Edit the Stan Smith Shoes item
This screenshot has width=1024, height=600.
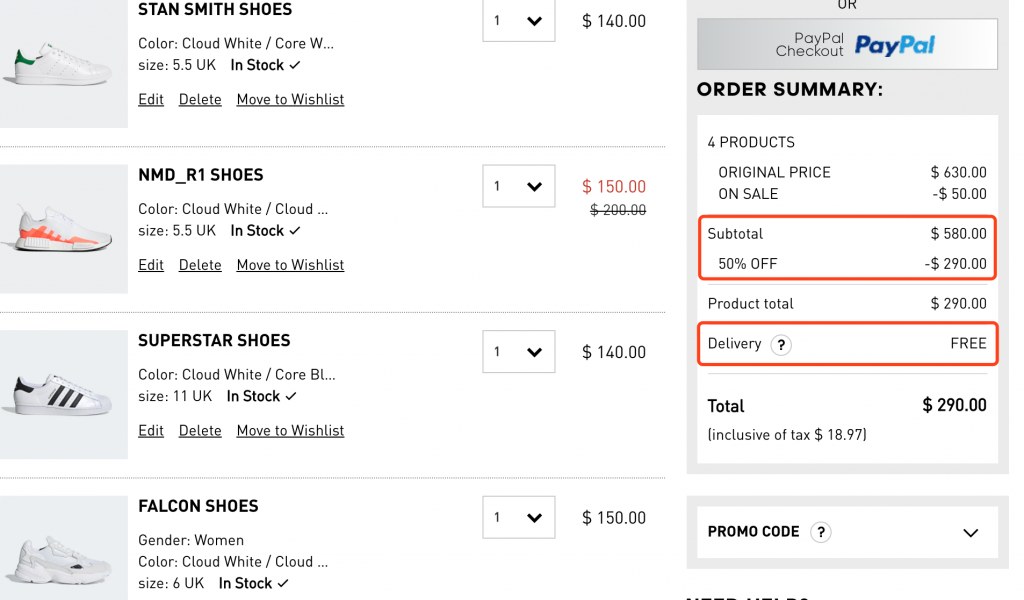point(151,99)
